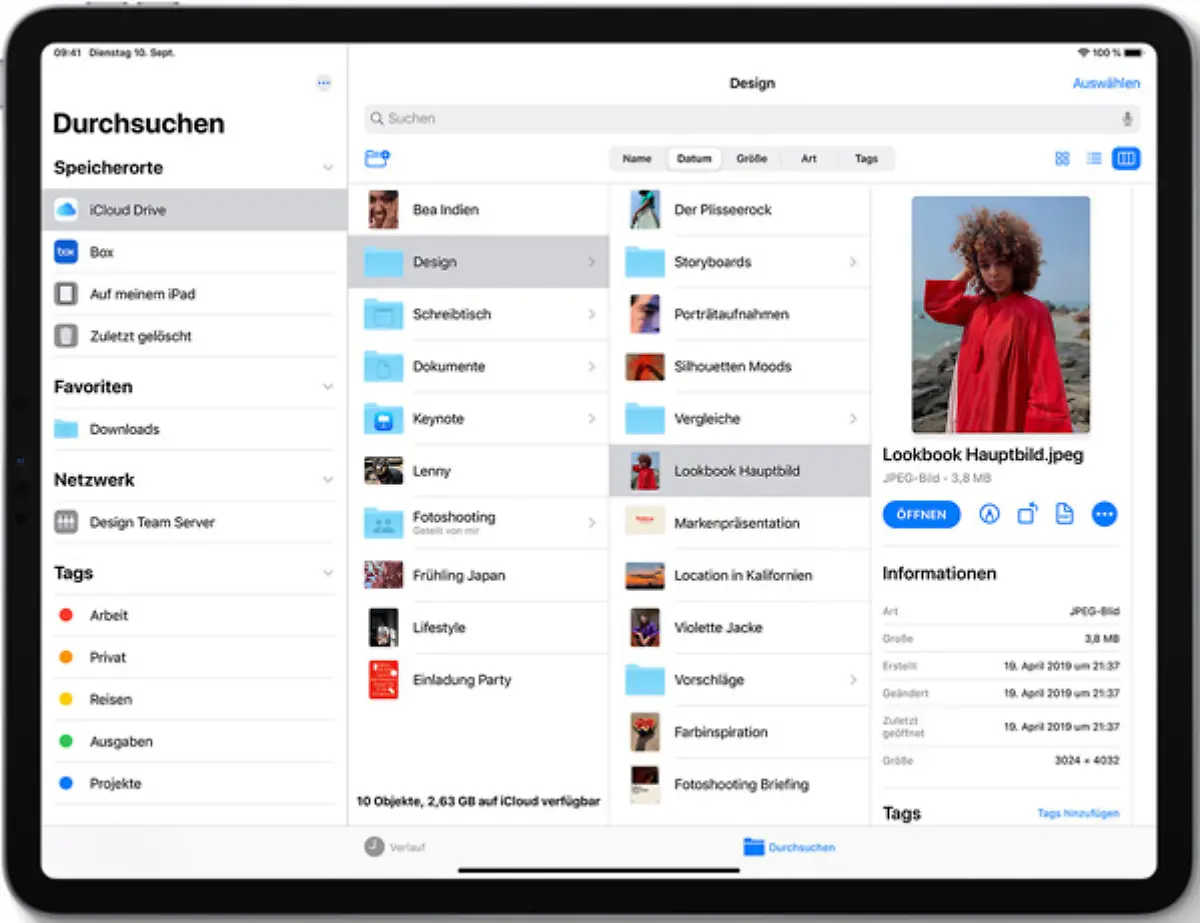
Task: Collapse the Favoriten section
Action: coord(327,387)
